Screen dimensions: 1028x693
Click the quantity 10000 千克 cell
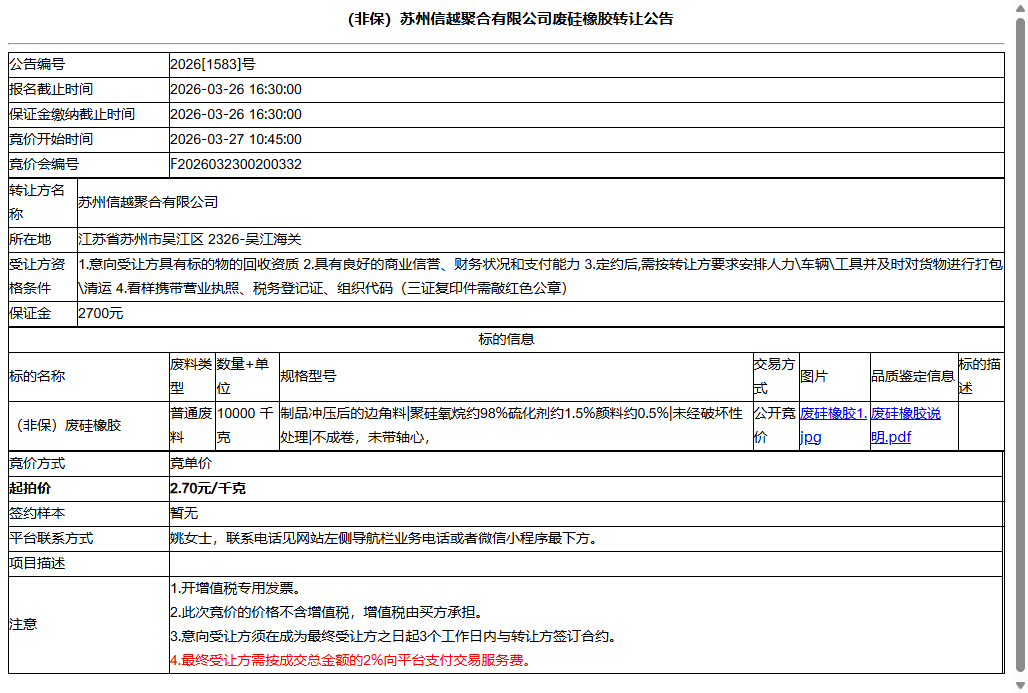click(243, 423)
